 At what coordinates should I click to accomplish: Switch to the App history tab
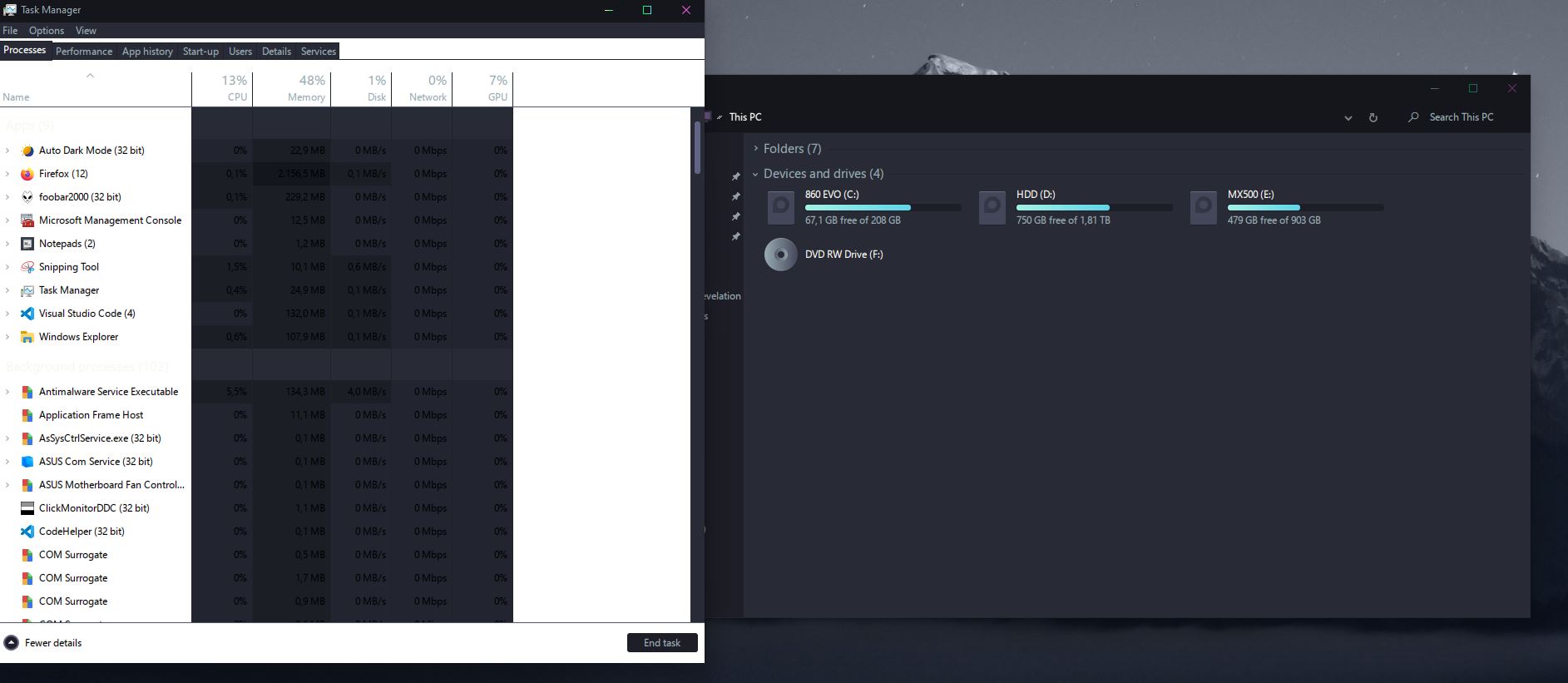(x=147, y=51)
